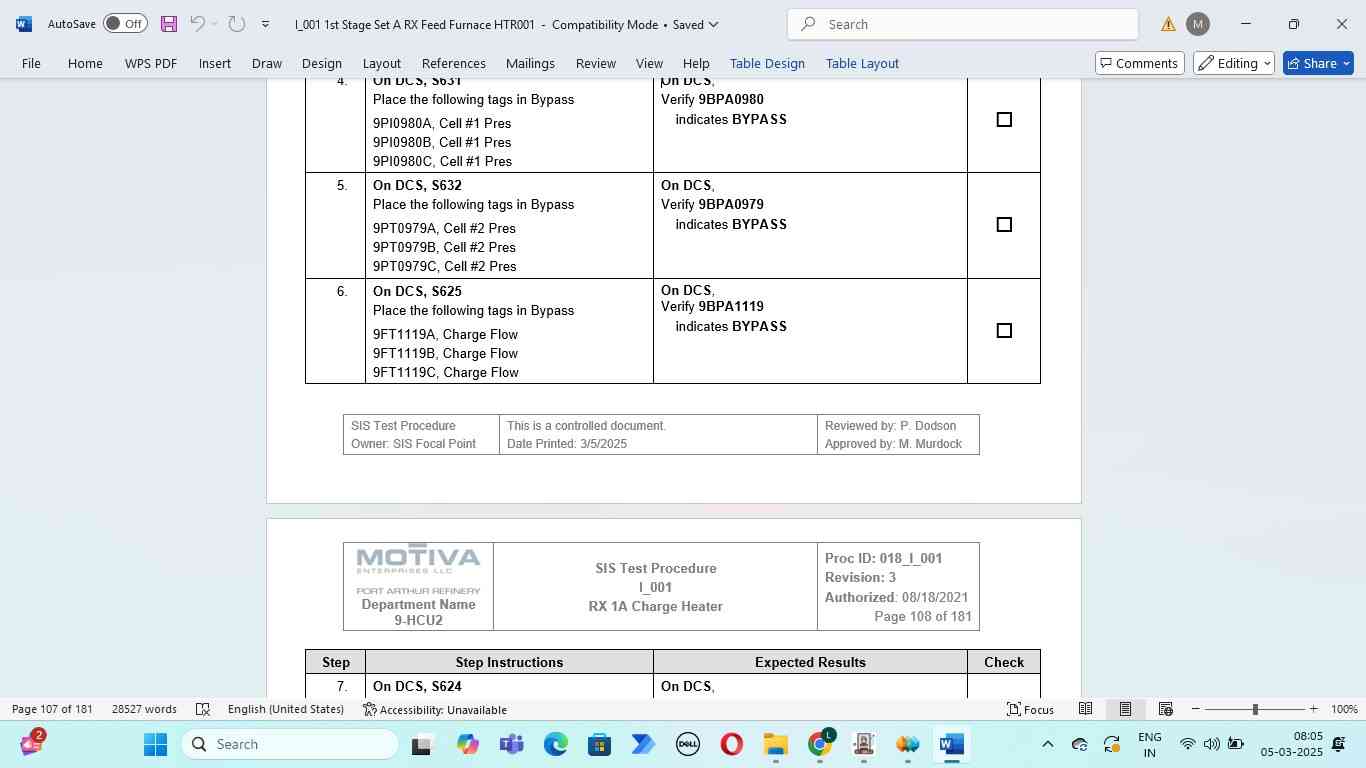Image resolution: width=1366 pixels, height=768 pixels.
Task: Click the Comments button
Action: 1140,63
